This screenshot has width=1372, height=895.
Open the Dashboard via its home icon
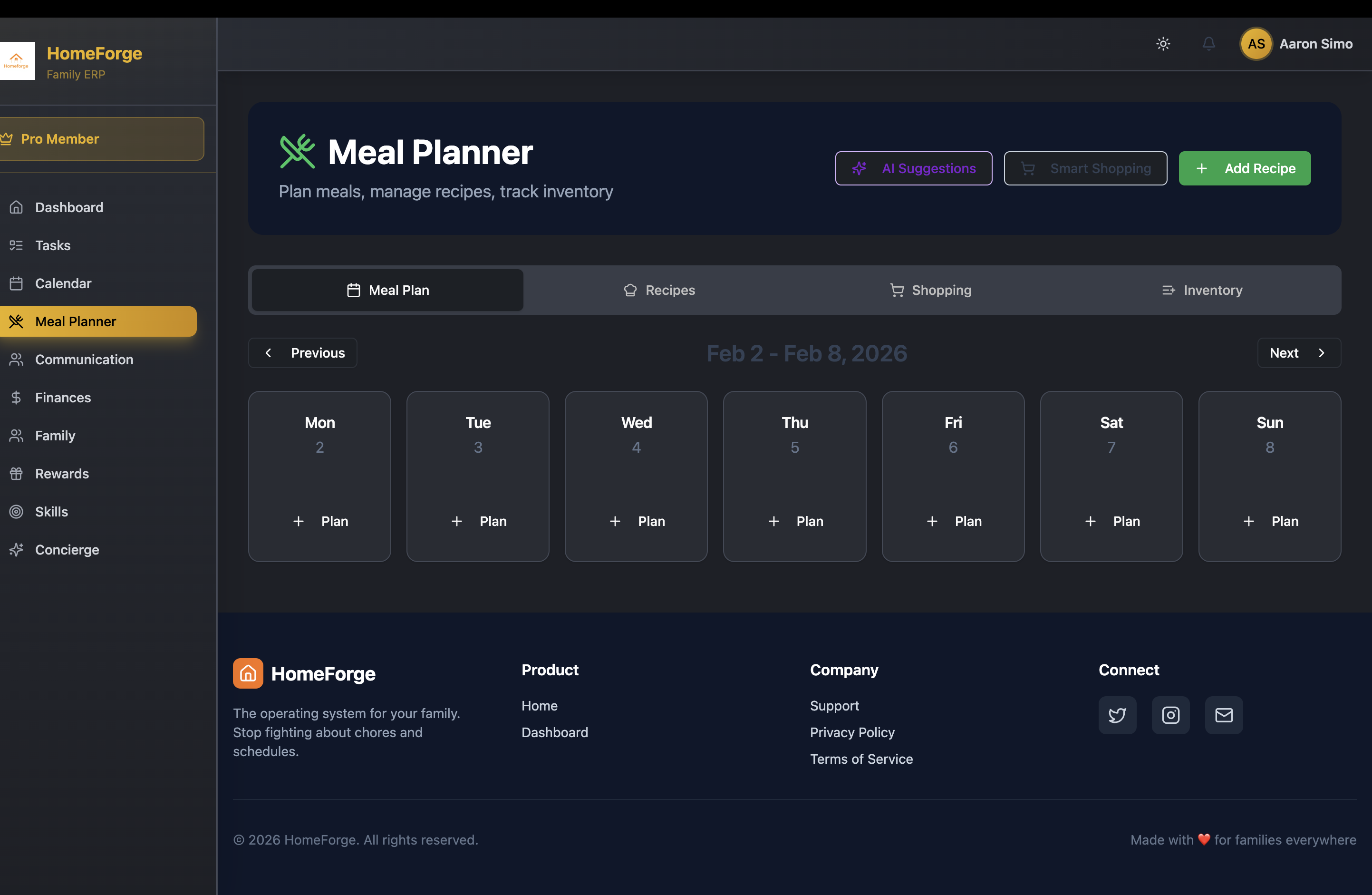16,207
